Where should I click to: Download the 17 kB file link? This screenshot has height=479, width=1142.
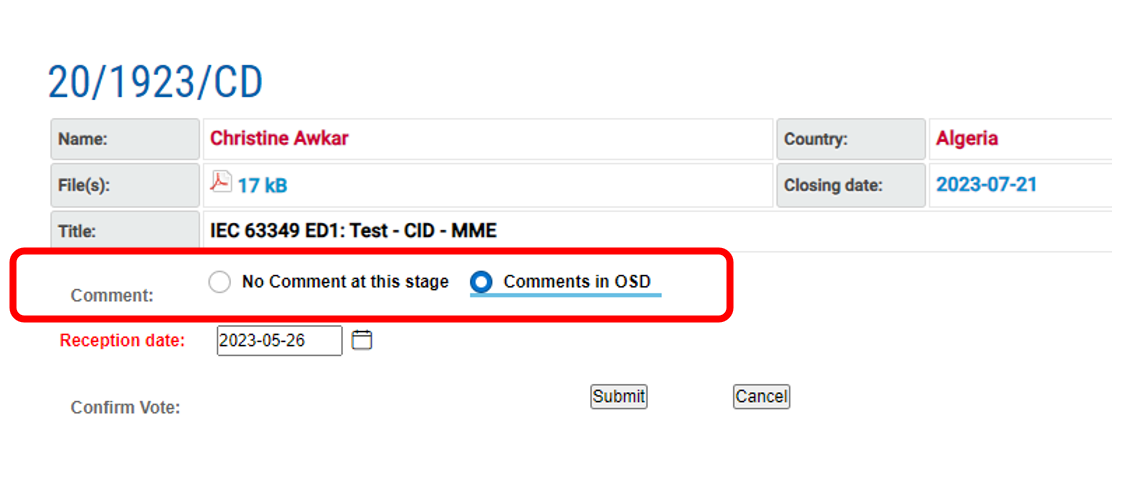coord(262,185)
